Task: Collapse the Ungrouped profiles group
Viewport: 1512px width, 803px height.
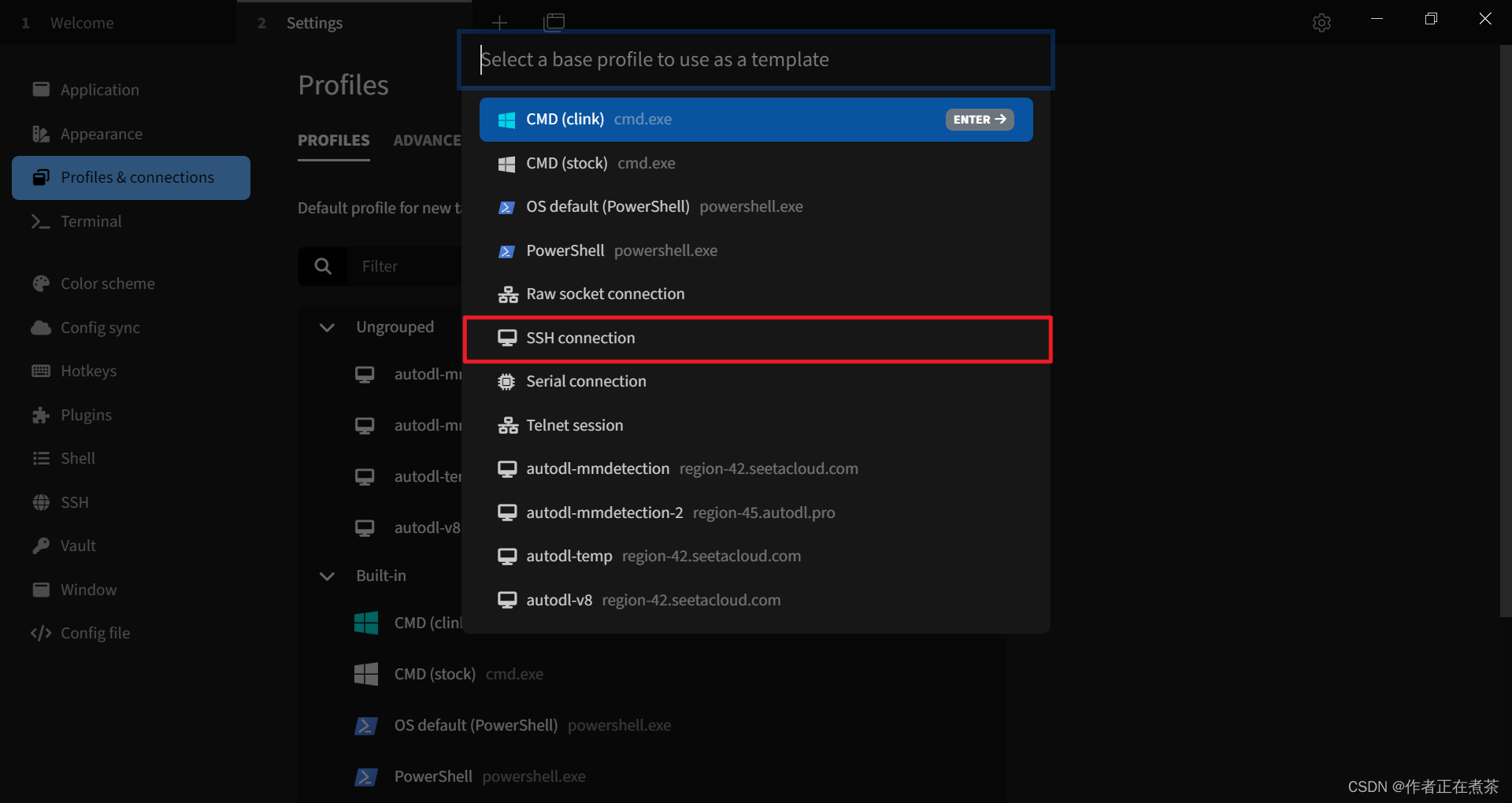Action: (327, 327)
